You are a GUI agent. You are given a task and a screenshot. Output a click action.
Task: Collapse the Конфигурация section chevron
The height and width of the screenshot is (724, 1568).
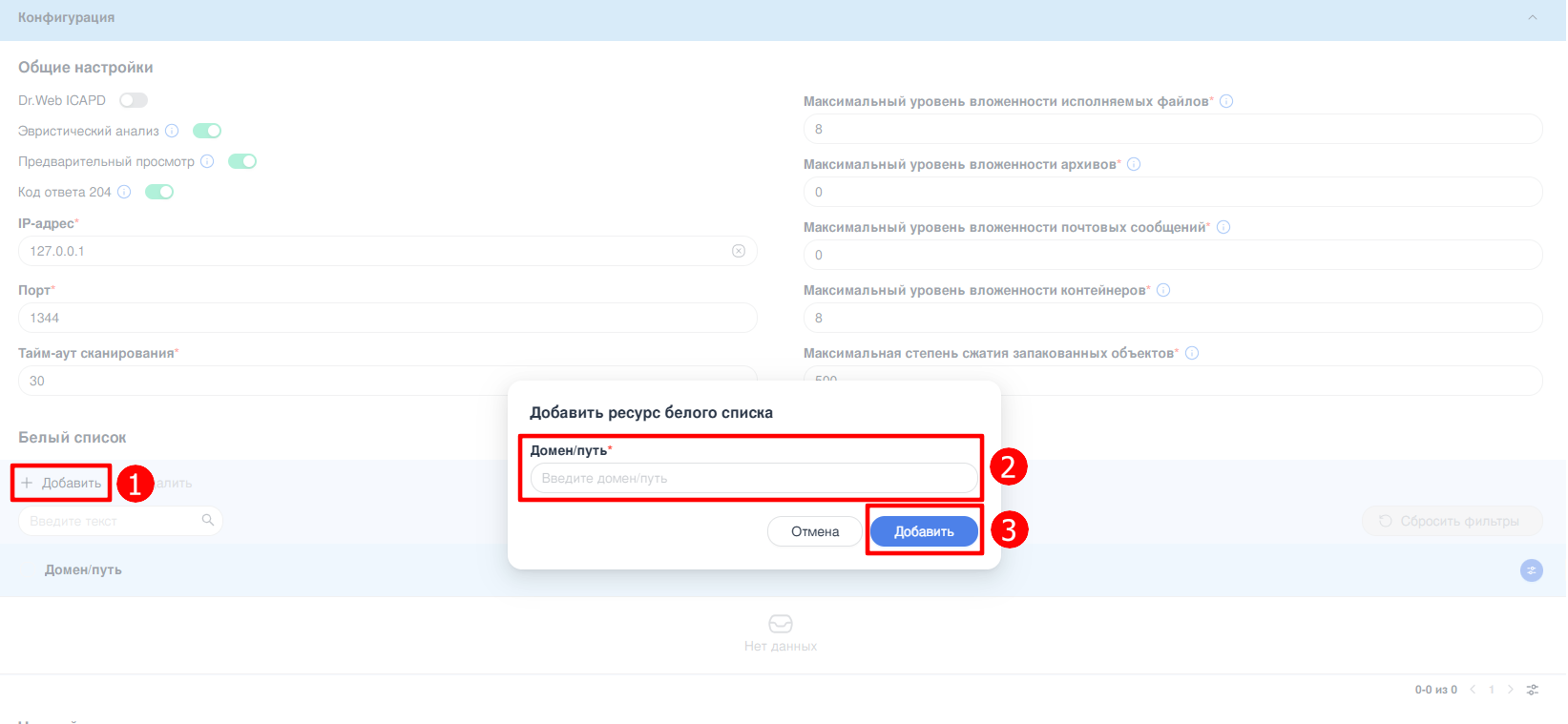click(1533, 17)
